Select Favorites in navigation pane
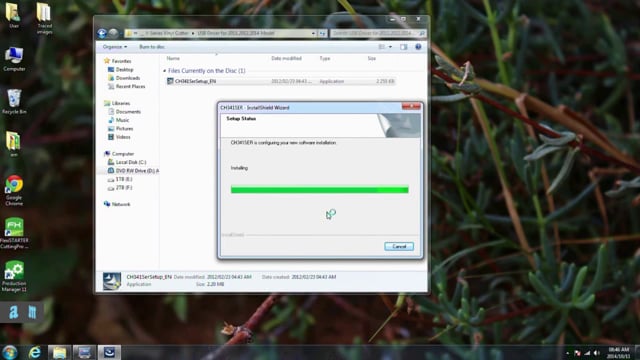Viewport: 640px width, 360px height. click(x=121, y=61)
